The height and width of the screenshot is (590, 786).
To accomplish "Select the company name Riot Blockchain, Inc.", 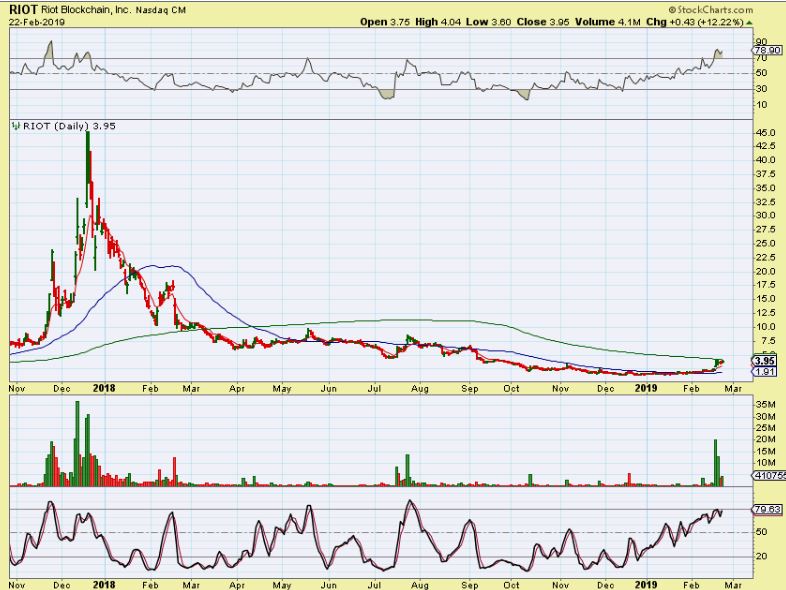I will (86, 10).
